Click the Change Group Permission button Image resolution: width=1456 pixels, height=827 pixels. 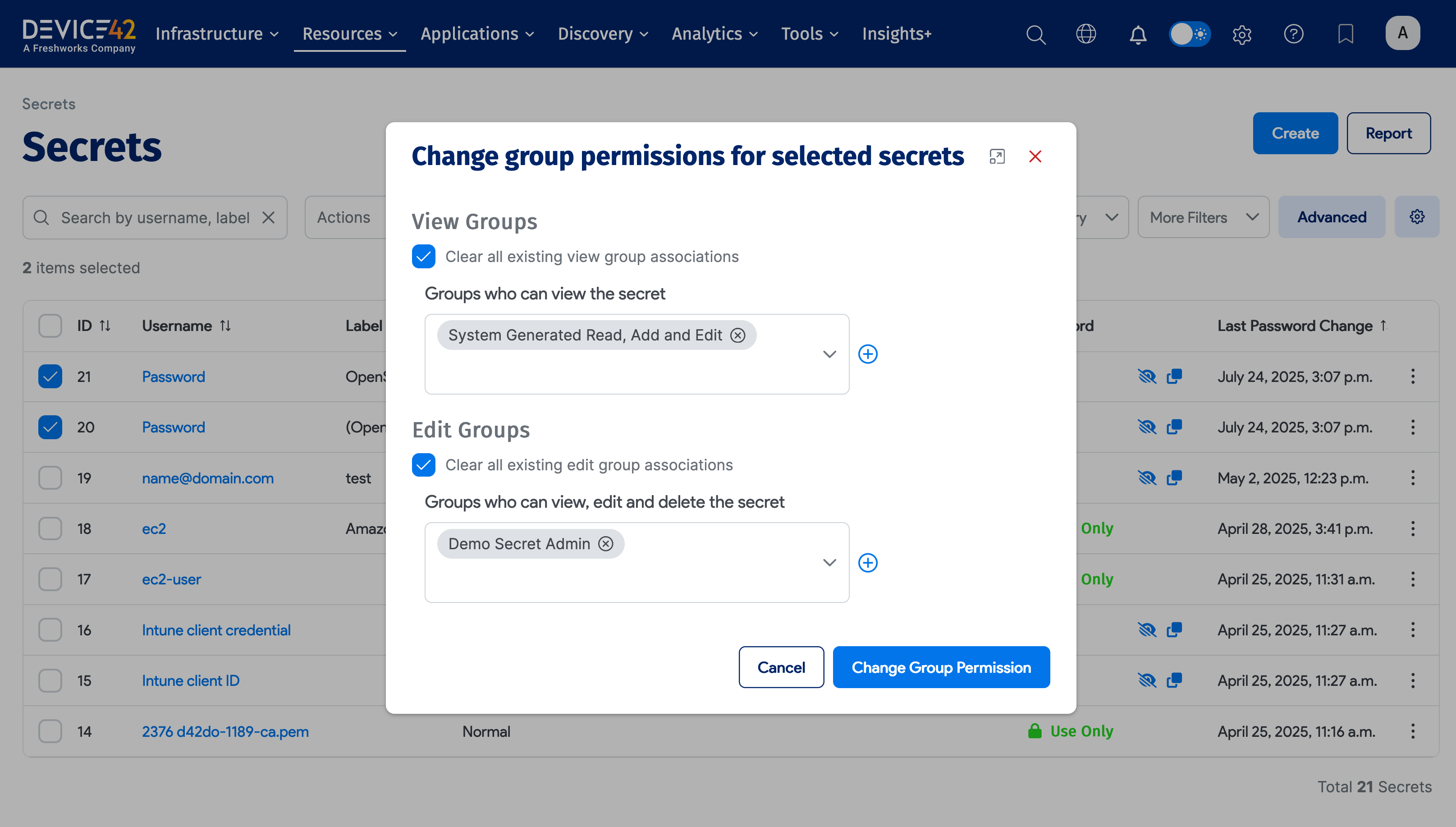(941, 667)
